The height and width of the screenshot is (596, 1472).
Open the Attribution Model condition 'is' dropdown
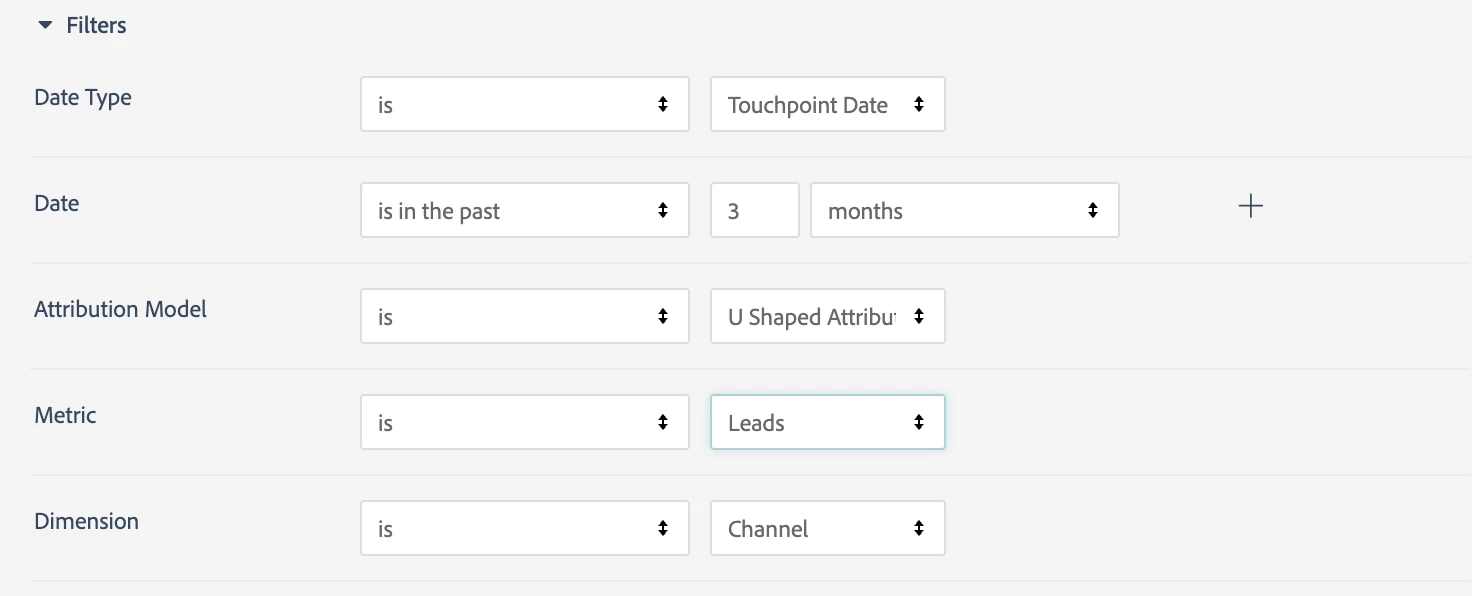[524, 316]
